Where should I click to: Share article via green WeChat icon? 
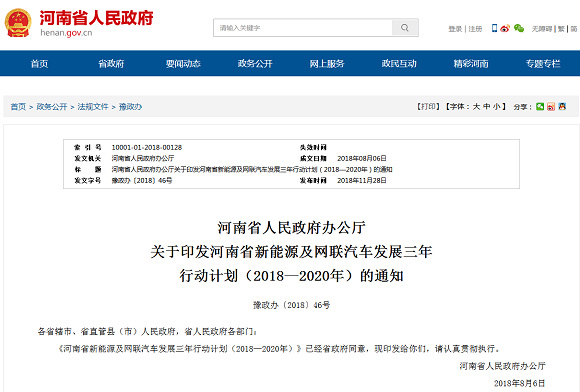pyautogui.click(x=540, y=107)
